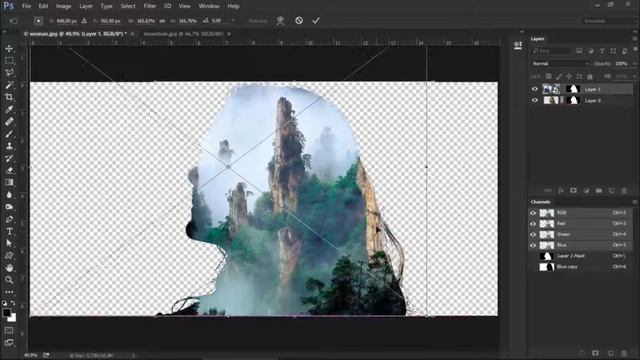Open the Layer menu
Screen dimensions: 640x360
click(86, 6)
